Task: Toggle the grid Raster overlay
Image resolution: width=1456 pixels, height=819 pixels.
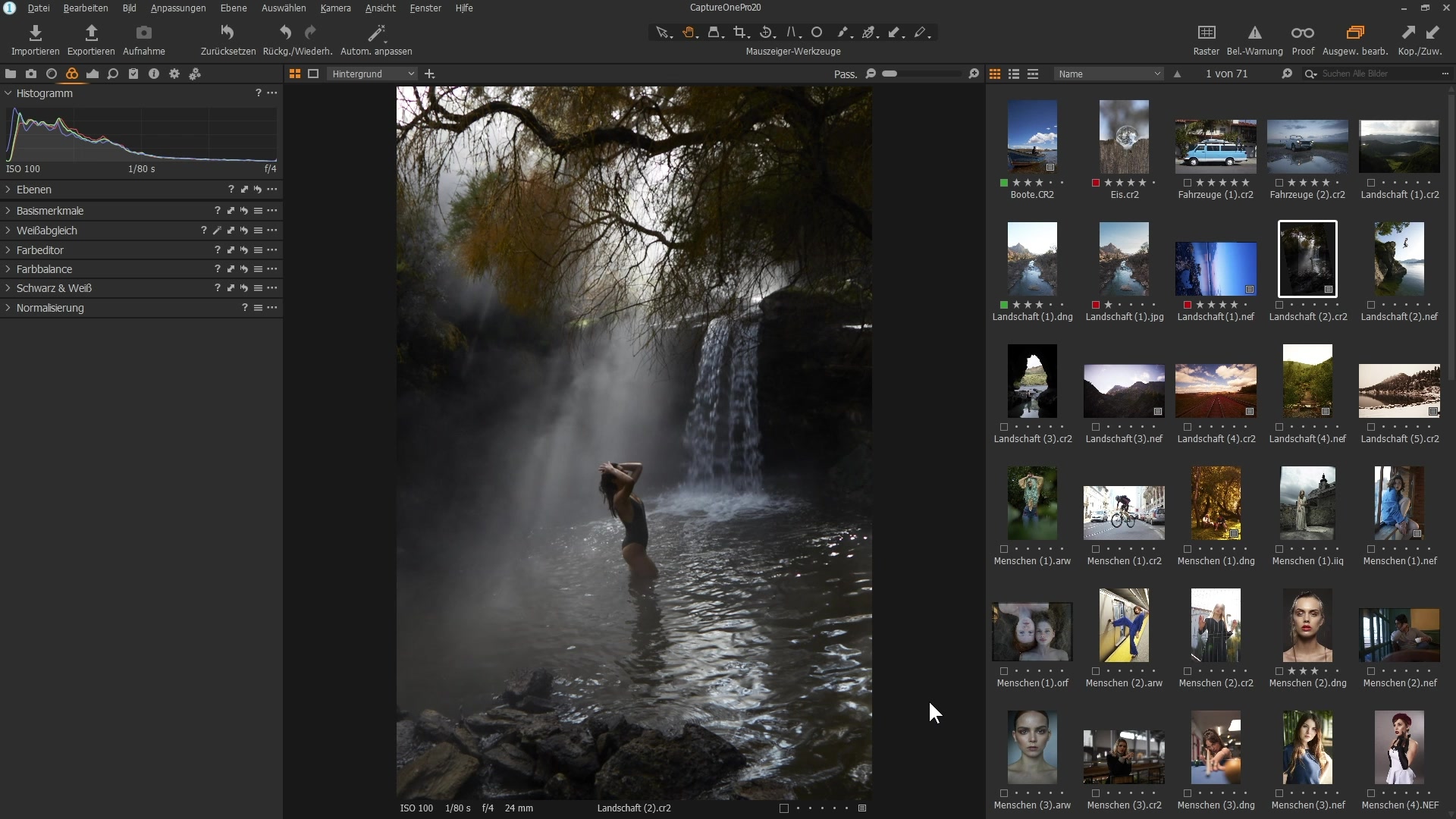Action: click(1205, 38)
